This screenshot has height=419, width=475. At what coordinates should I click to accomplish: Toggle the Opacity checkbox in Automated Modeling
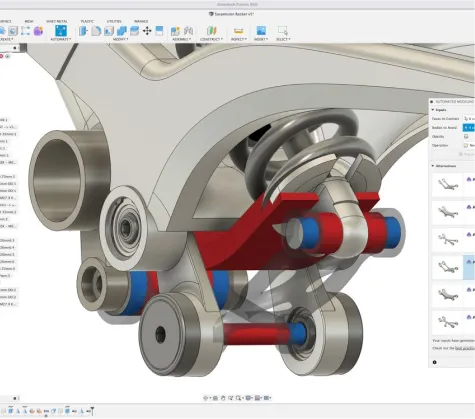tap(466, 136)
